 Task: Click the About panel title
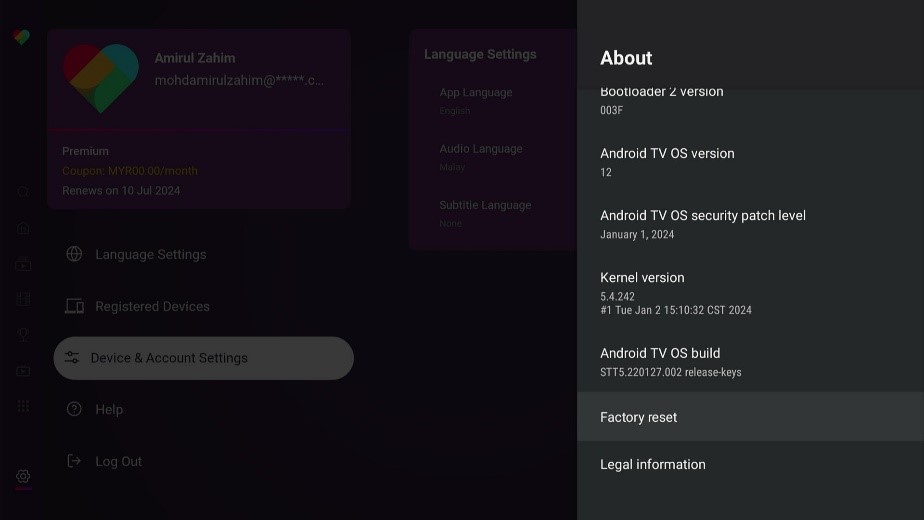626,58
